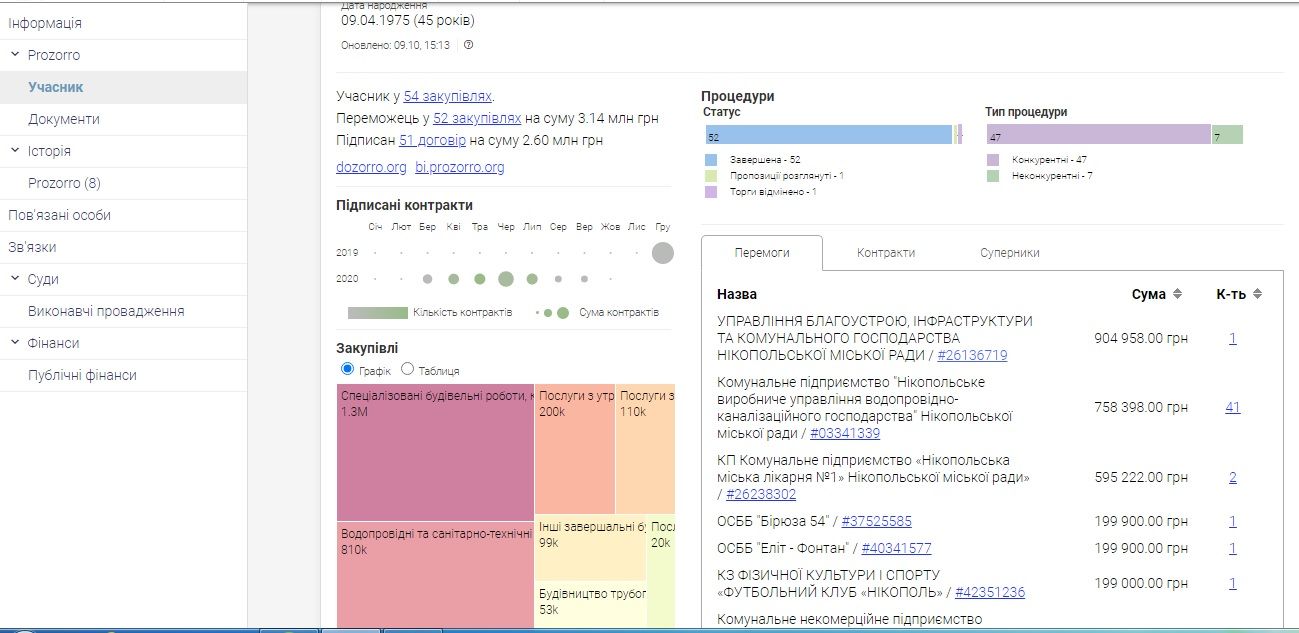The image size is (1299, 633).
Task: Switch to the Суперники tab
Action: click(1009, 253)
